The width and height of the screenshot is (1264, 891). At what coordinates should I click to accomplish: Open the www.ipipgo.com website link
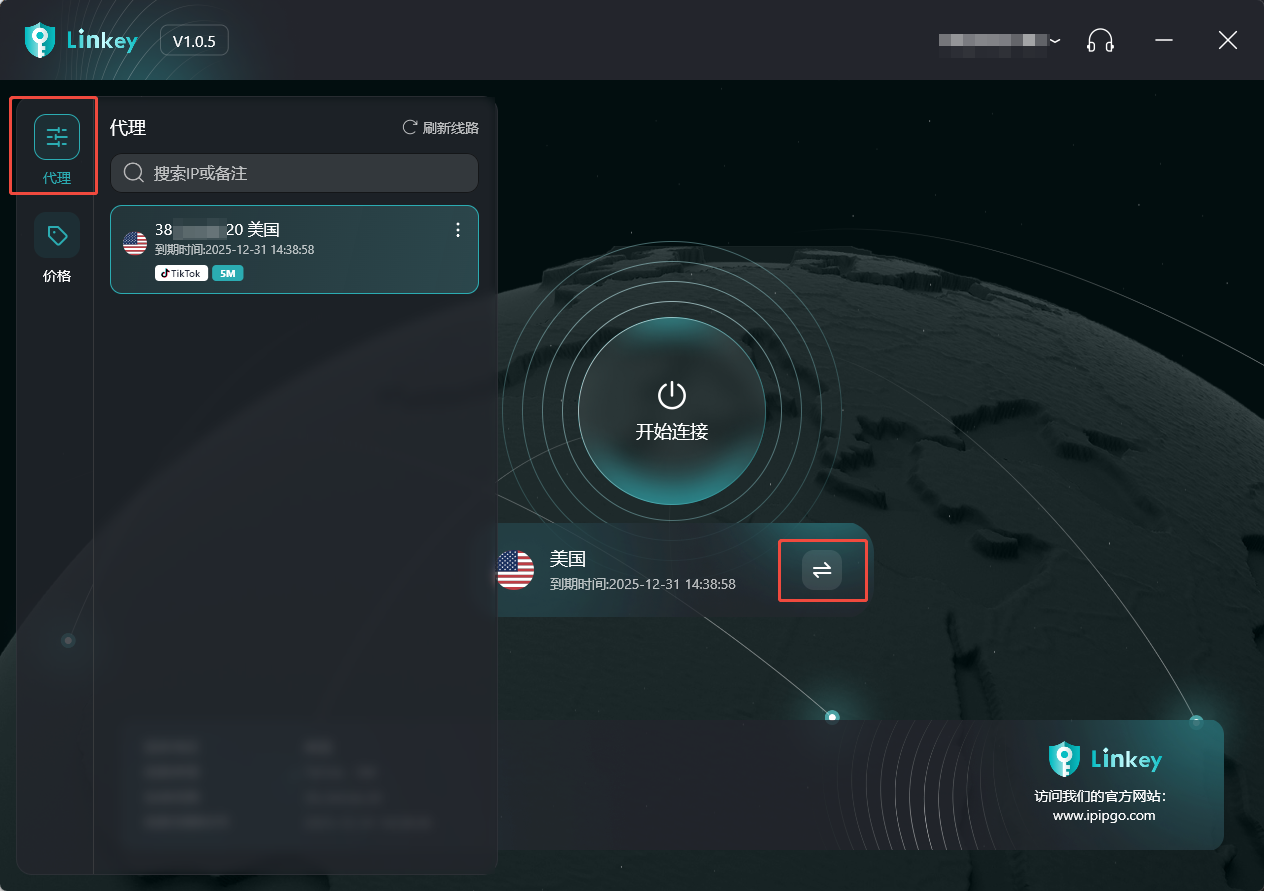pyautogui.click(x=1103, y=815)
